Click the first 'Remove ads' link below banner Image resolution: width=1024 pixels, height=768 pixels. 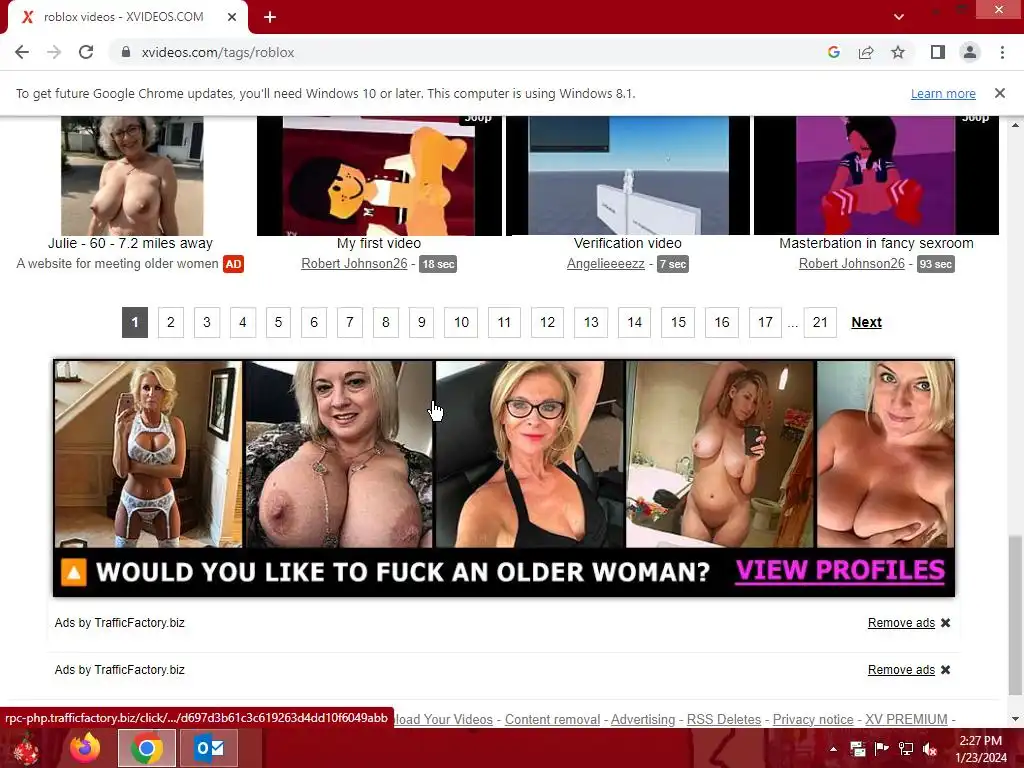click(901, 623)
